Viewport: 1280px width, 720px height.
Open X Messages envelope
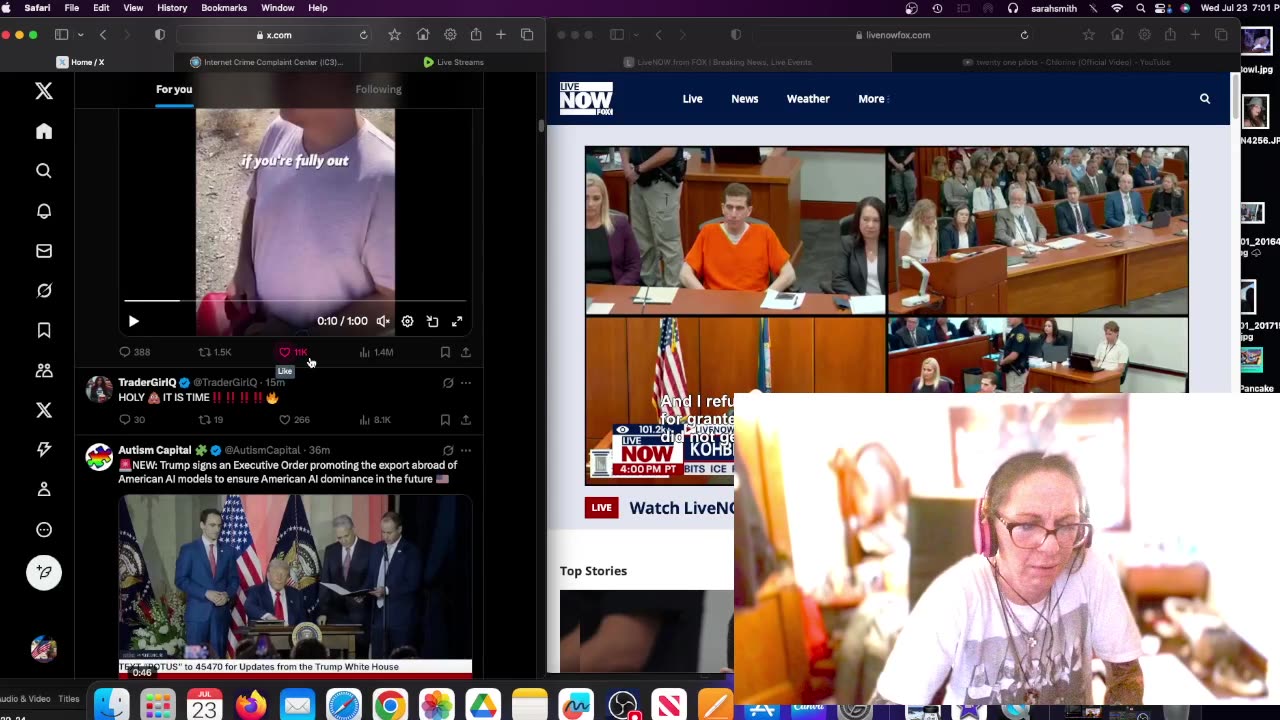[x=44, y=251]
